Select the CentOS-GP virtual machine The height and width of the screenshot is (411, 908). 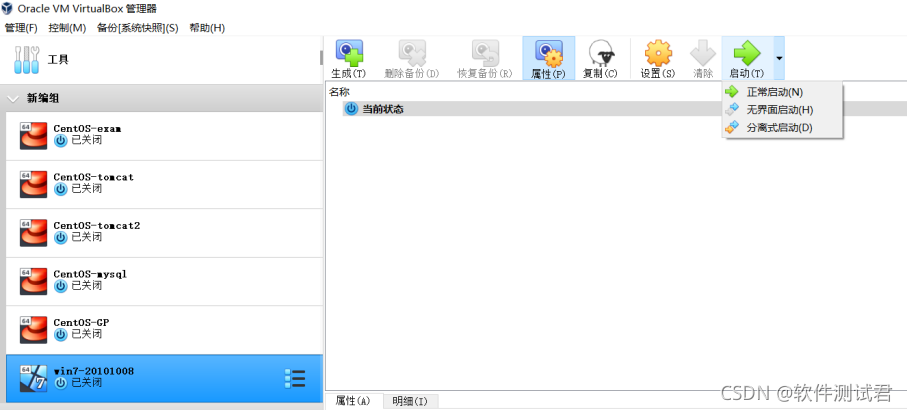point(164,330)
